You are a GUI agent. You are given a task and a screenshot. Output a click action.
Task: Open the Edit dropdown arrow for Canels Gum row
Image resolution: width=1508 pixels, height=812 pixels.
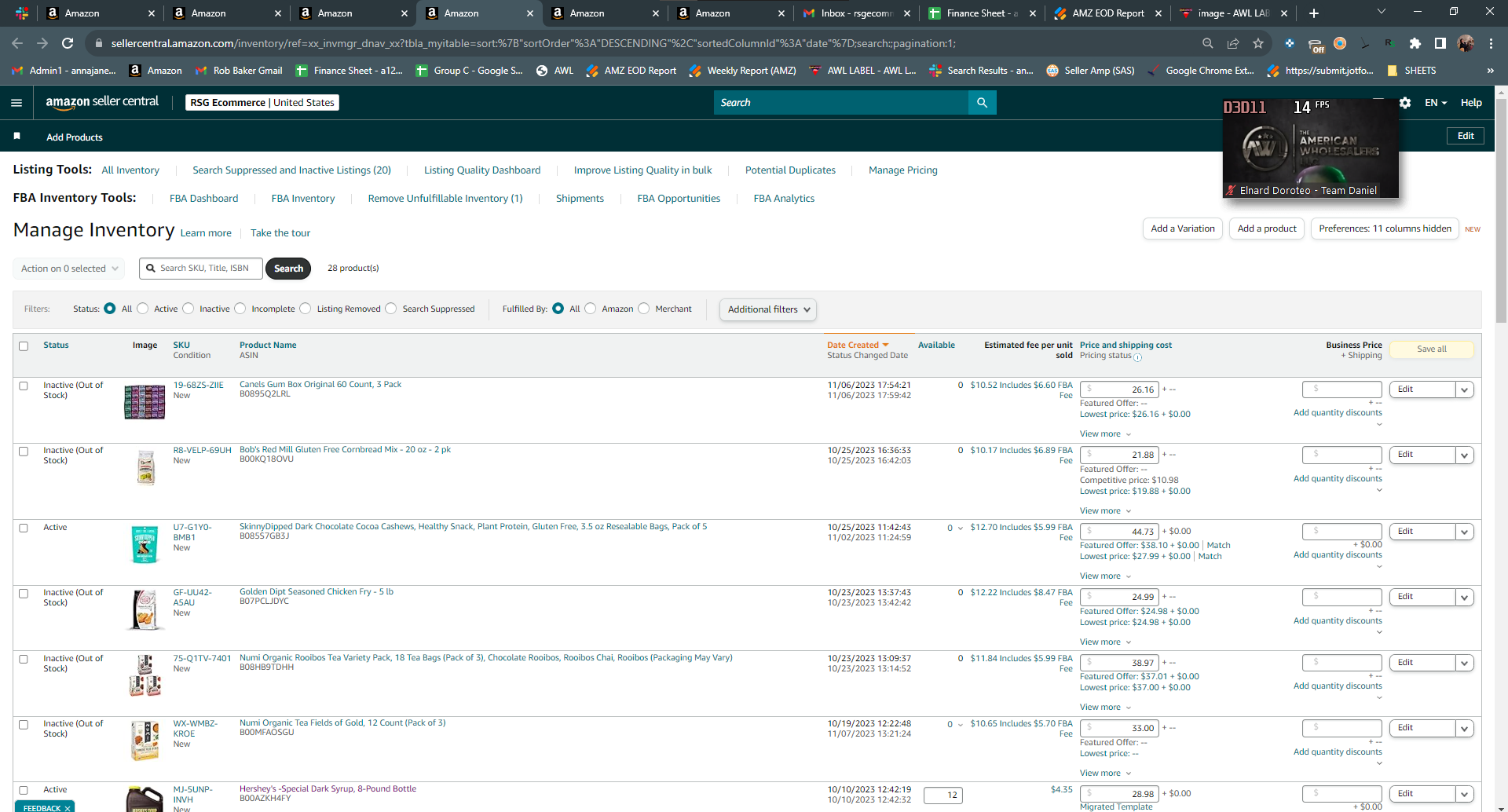pos(1464,390)
